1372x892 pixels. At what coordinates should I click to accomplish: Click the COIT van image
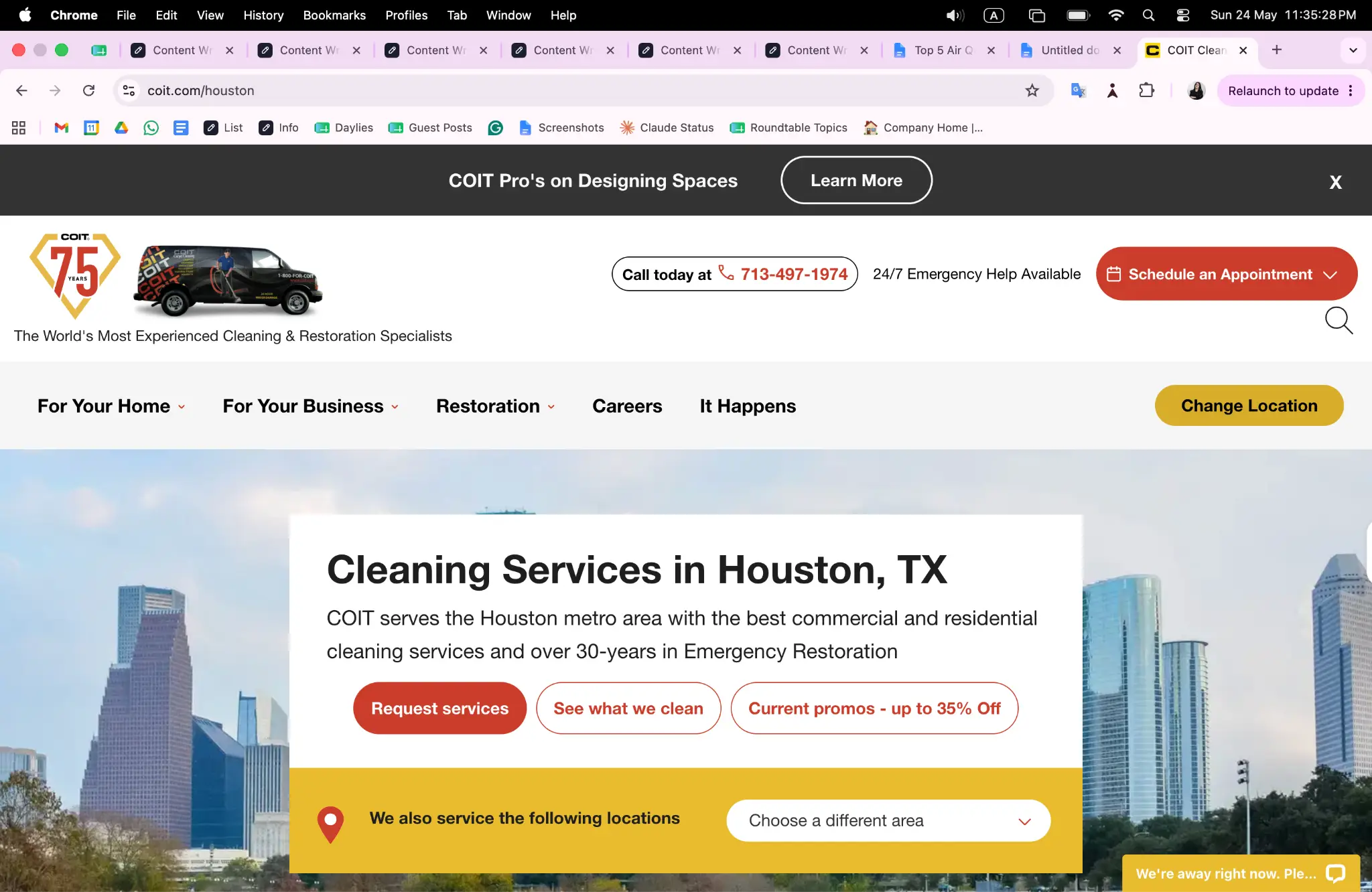[228, 281]
